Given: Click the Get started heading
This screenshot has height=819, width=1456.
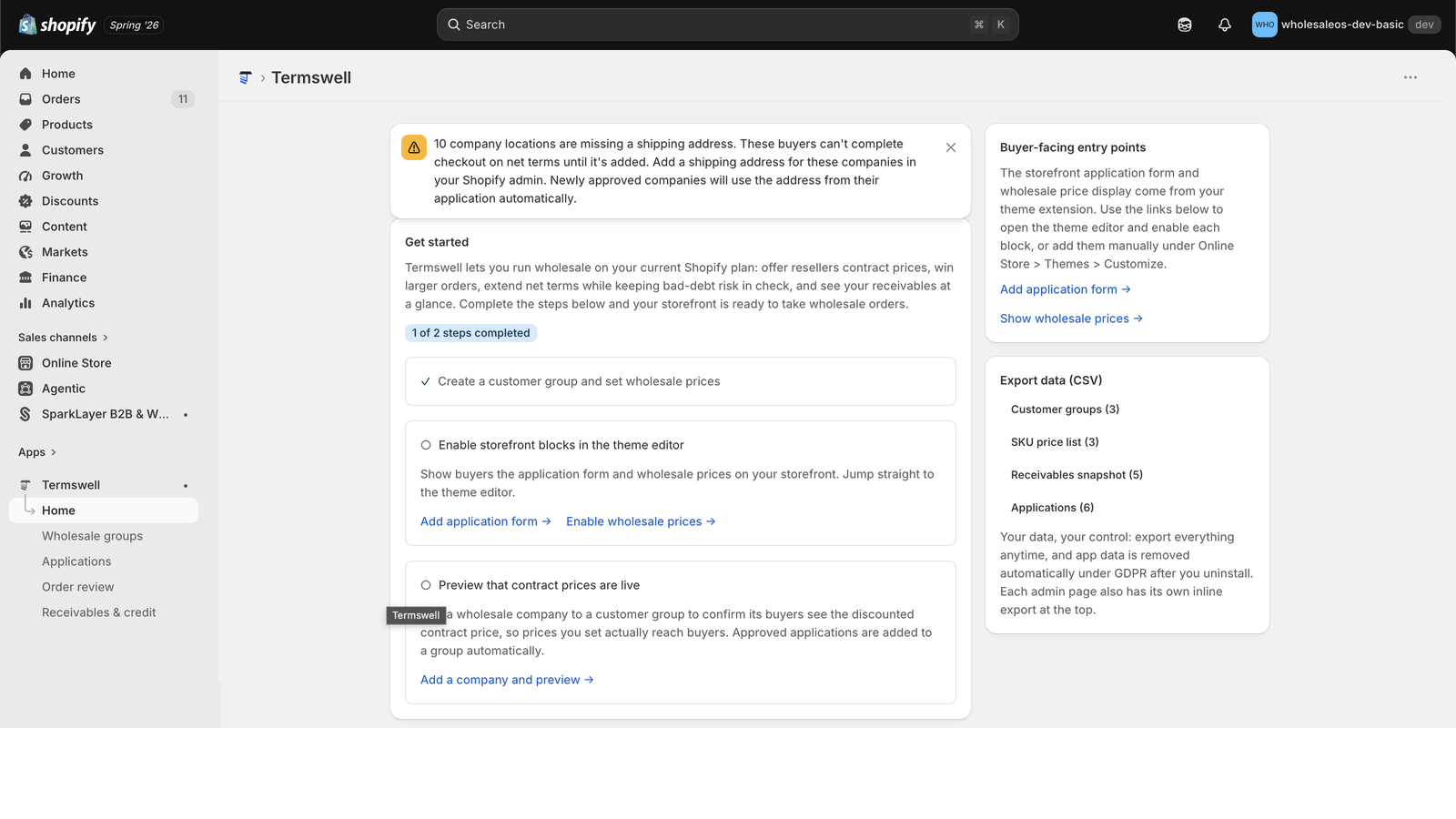Looking at the screenshot, I should 437,242.
